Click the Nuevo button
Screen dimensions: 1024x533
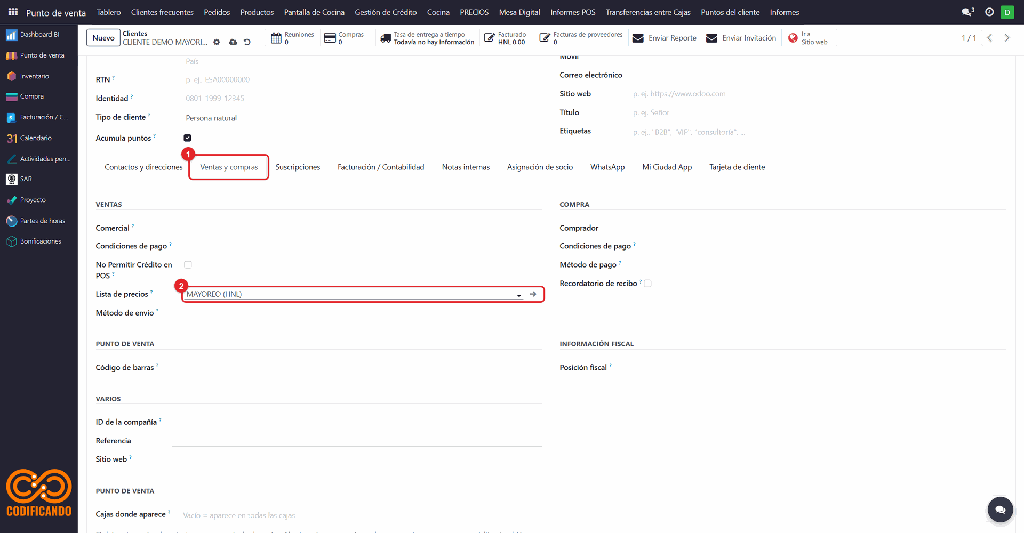point(103,38)
